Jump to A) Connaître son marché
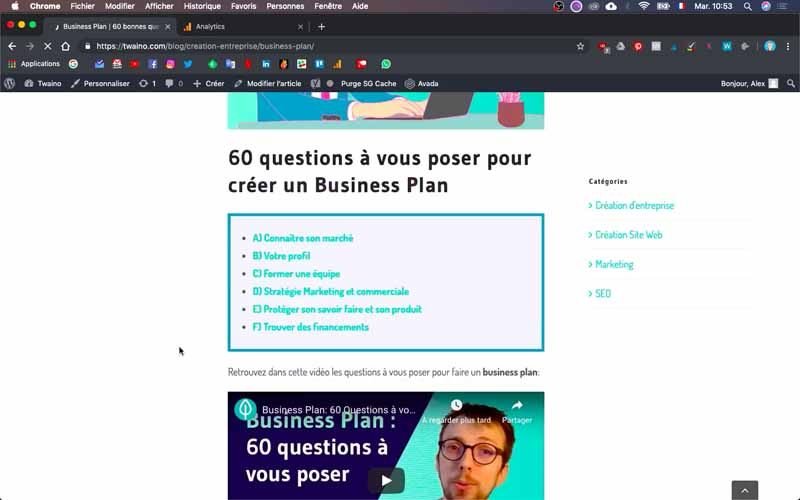 coord(303,238)
